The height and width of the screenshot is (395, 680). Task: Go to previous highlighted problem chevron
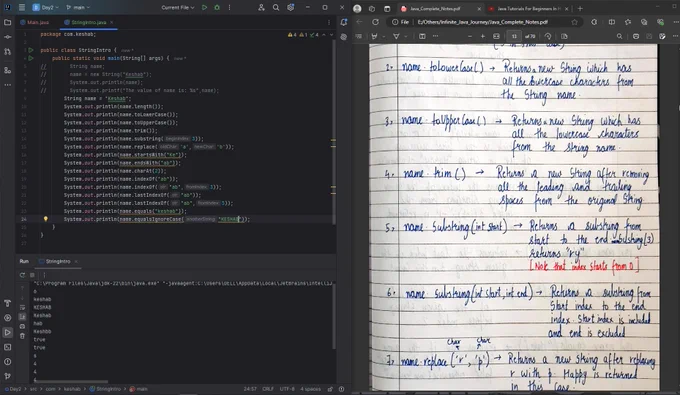point(324,35)
